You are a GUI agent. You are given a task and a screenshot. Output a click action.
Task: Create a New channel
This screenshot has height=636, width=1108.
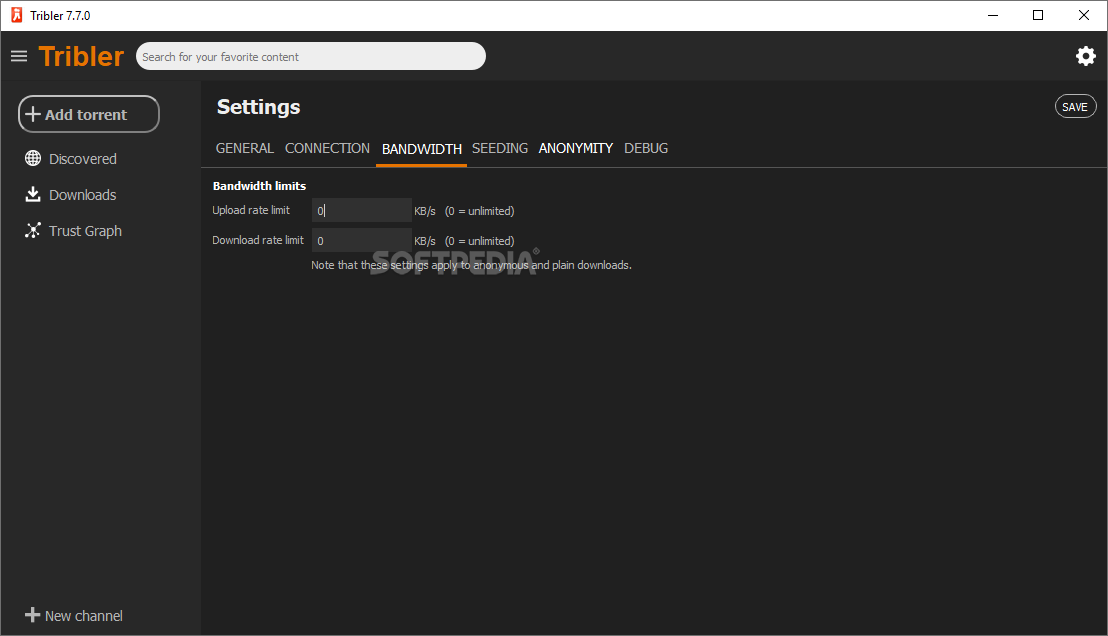(73, 616)
